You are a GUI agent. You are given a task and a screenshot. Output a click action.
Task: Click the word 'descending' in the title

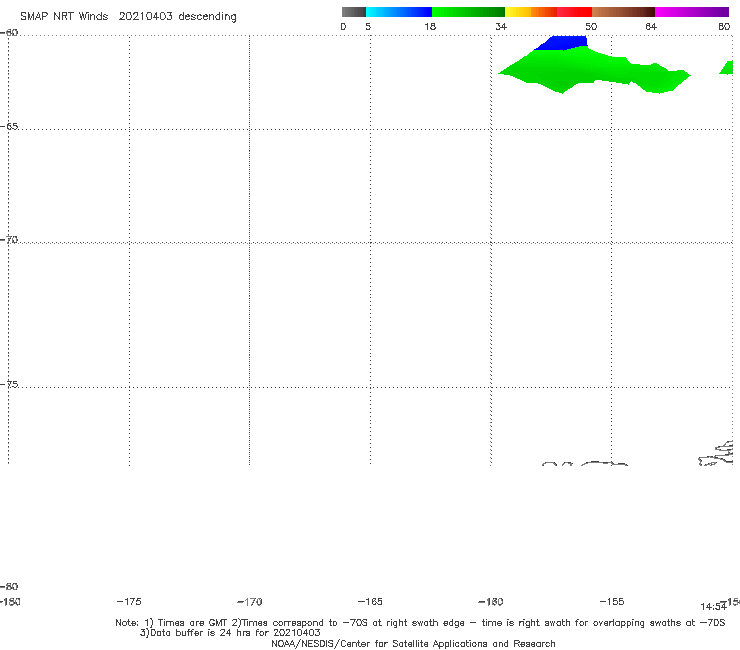(x=207, y=17)
